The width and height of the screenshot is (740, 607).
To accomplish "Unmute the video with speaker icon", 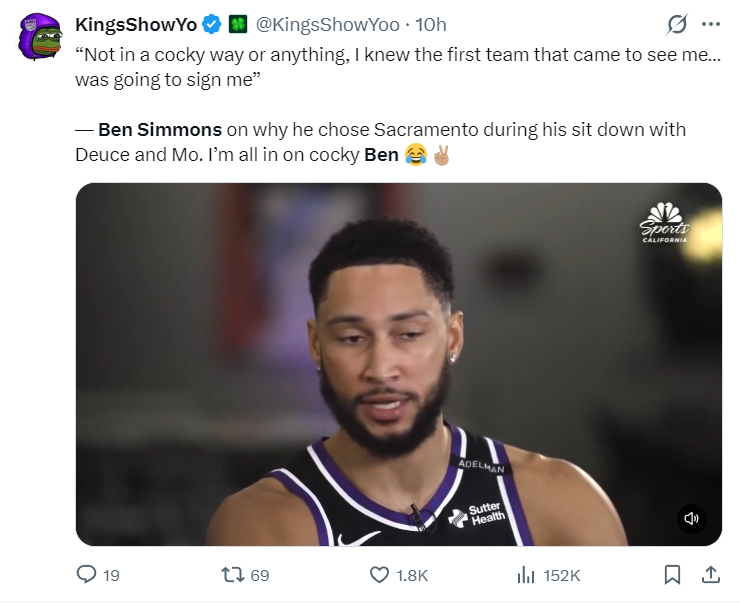I will [x=691, y=518].
